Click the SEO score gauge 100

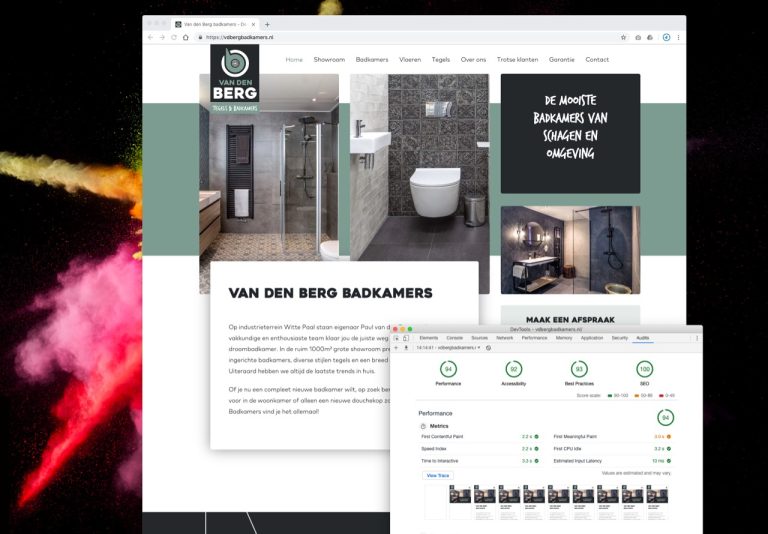(x=645, y=369)
